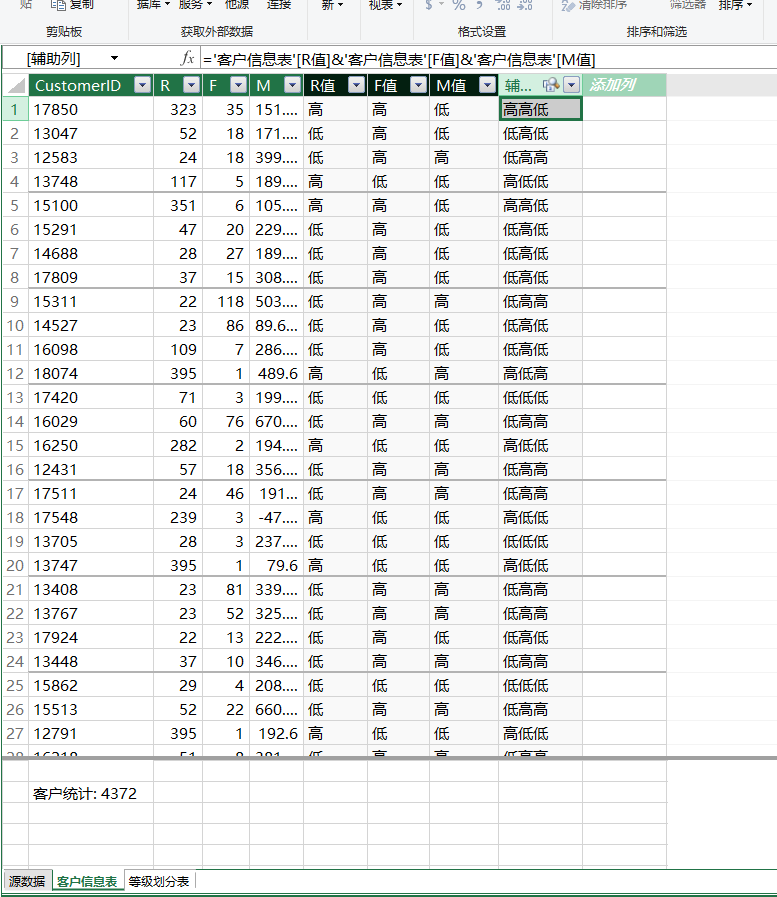Switch to the 源数据 sheet tab
This screenshot has height=897, width=777.
click(x=27, y=881)
